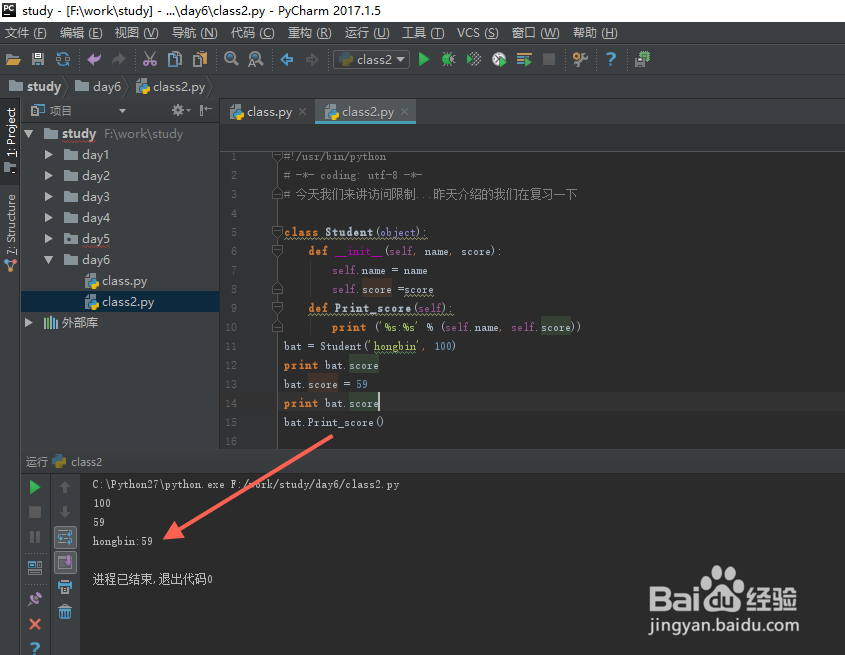Open the 窗口 (W) menu
845x655 pixels.
click(536, 33)
